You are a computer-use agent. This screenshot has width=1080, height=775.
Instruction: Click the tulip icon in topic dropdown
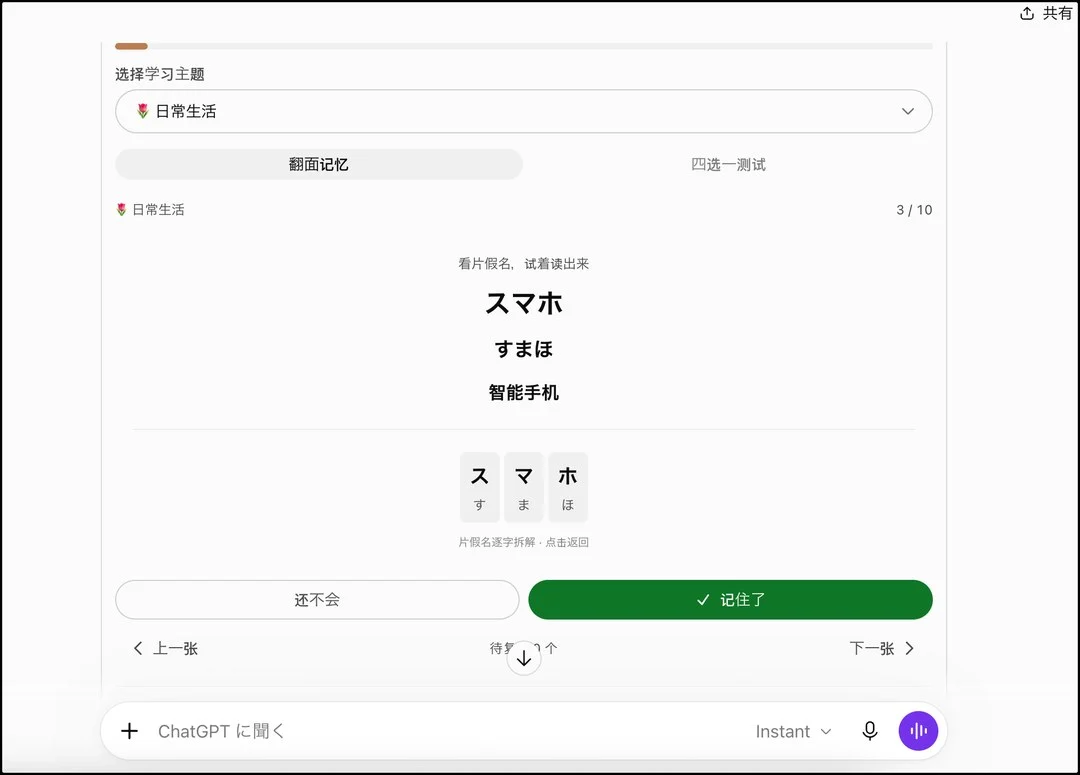(x=143, y=111)
